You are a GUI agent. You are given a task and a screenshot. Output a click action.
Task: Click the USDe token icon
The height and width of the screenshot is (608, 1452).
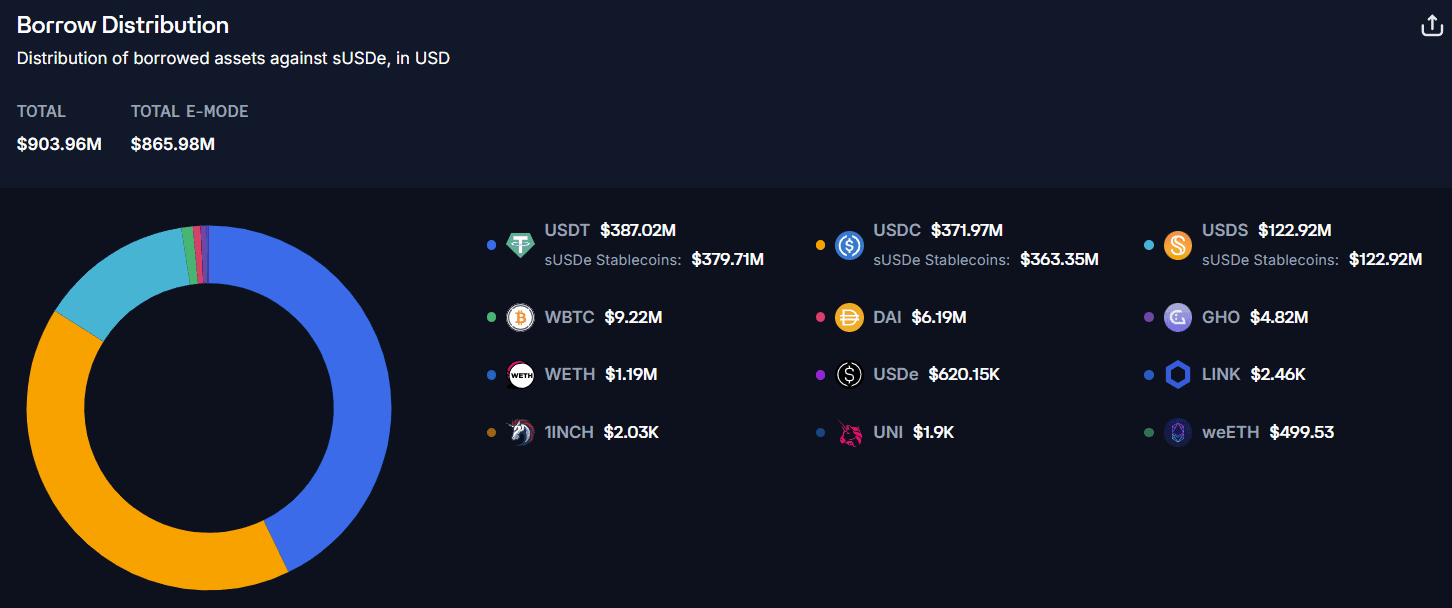click(x=849, y=375)
